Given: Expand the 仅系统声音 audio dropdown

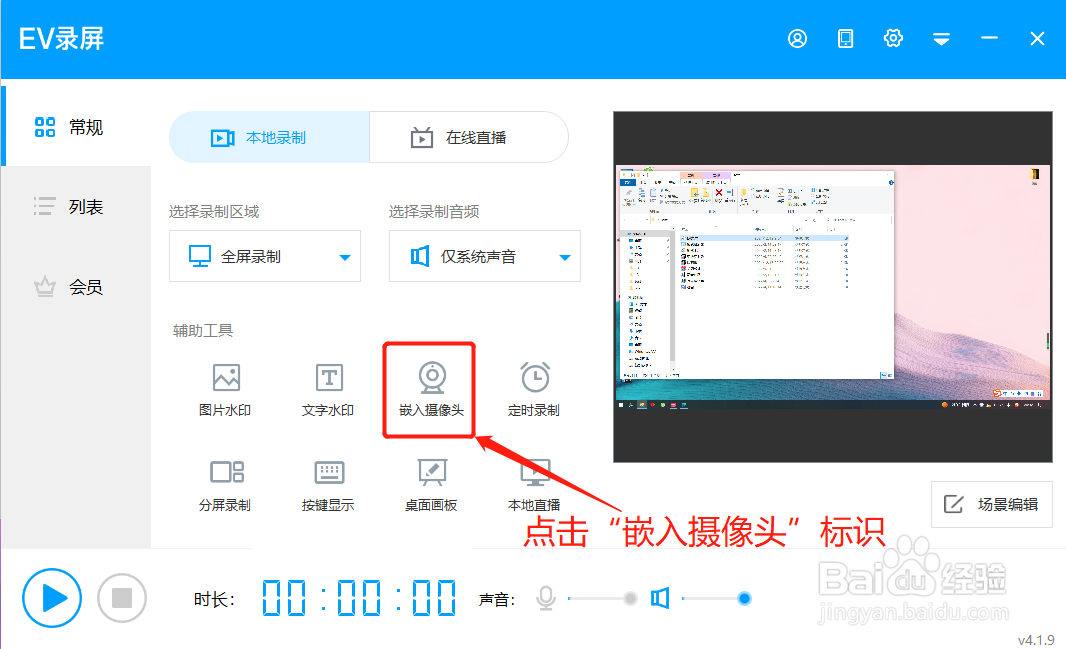Looking at the screenshot, I should pyautogui.click(x=485, y=256).
